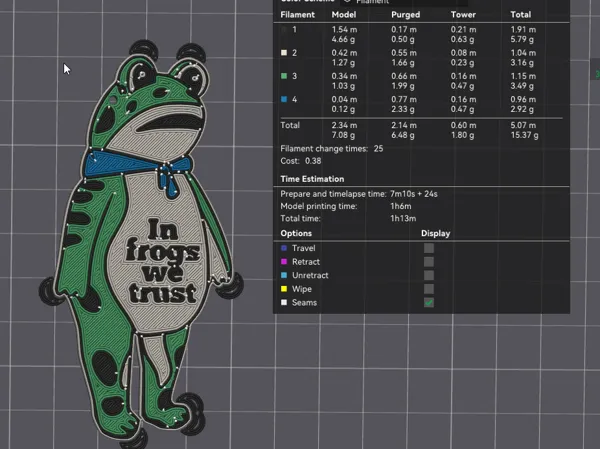This screenshot has height=449, width=600.
Task: Click the Filament change times value 25
Action: 378,149
